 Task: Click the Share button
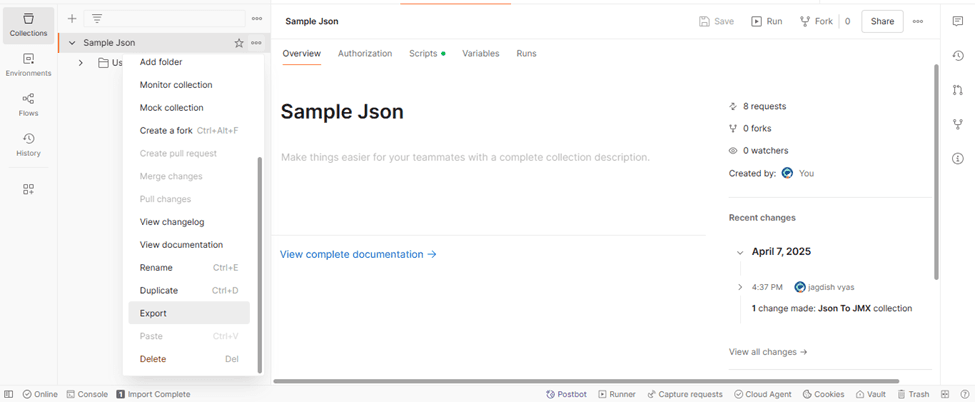point(882,21)
